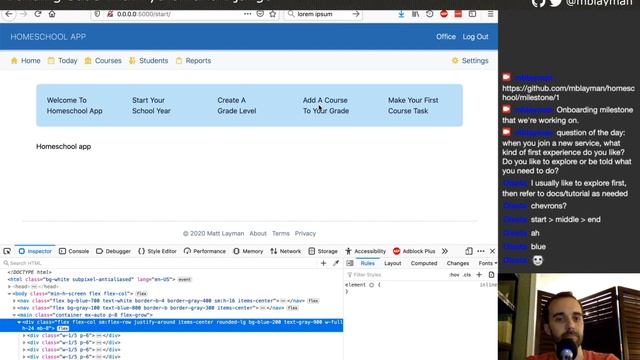The height and width of the screenshot is (360, 640).
Task: Open the browser home page icon
Action: 52,14
